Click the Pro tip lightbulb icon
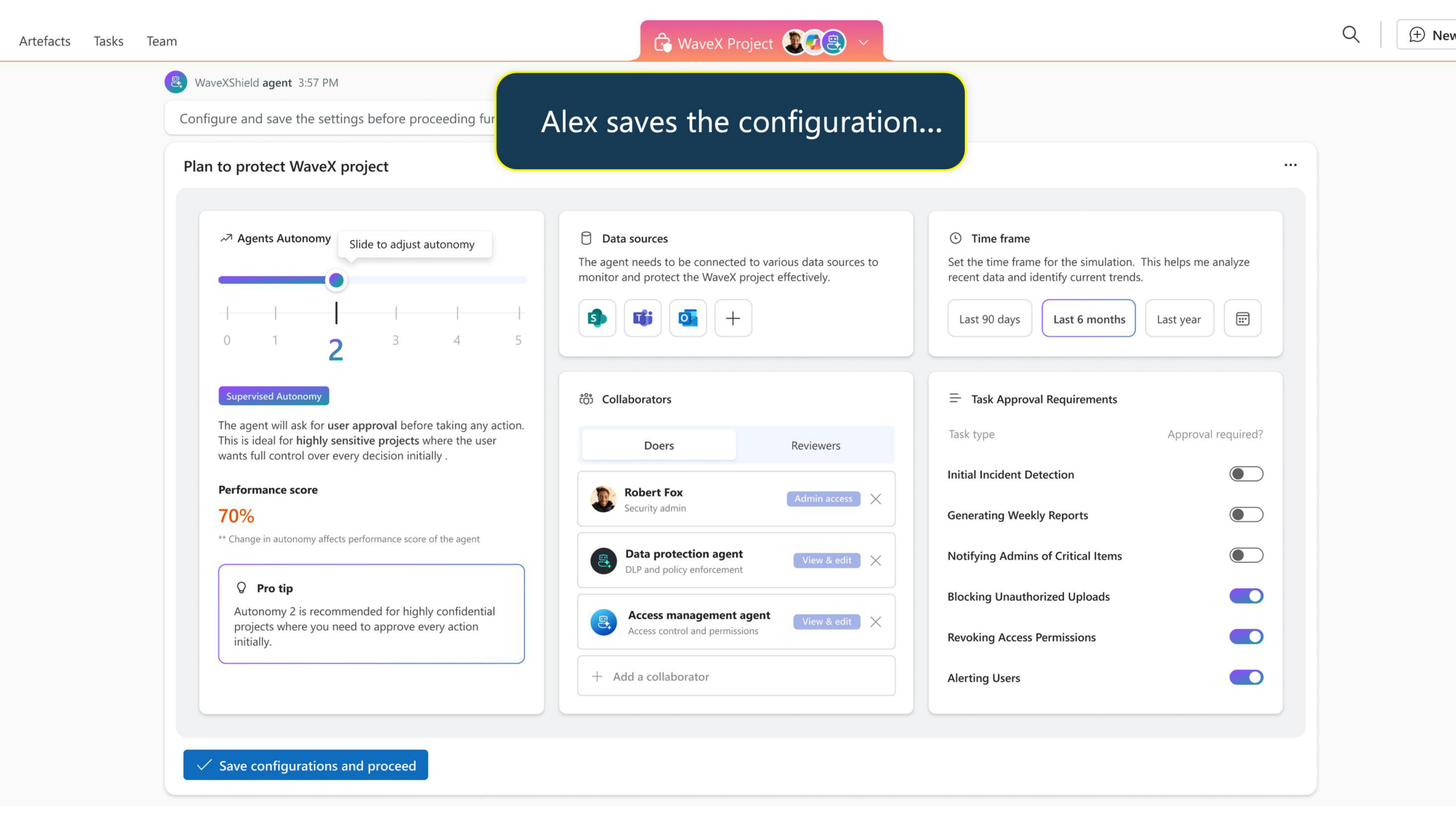1456x819 pixels. click(242, 588)
